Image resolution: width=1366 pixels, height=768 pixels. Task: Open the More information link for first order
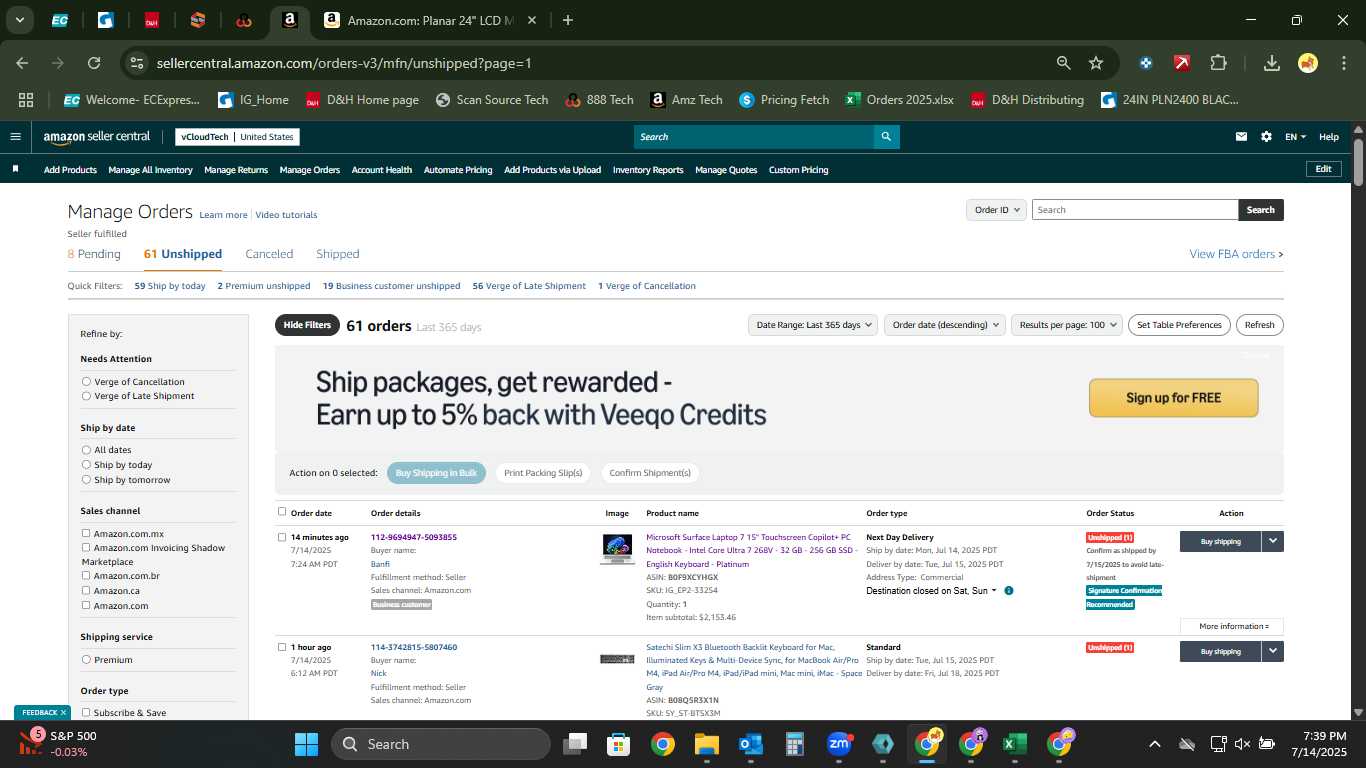pos(1232,626)
